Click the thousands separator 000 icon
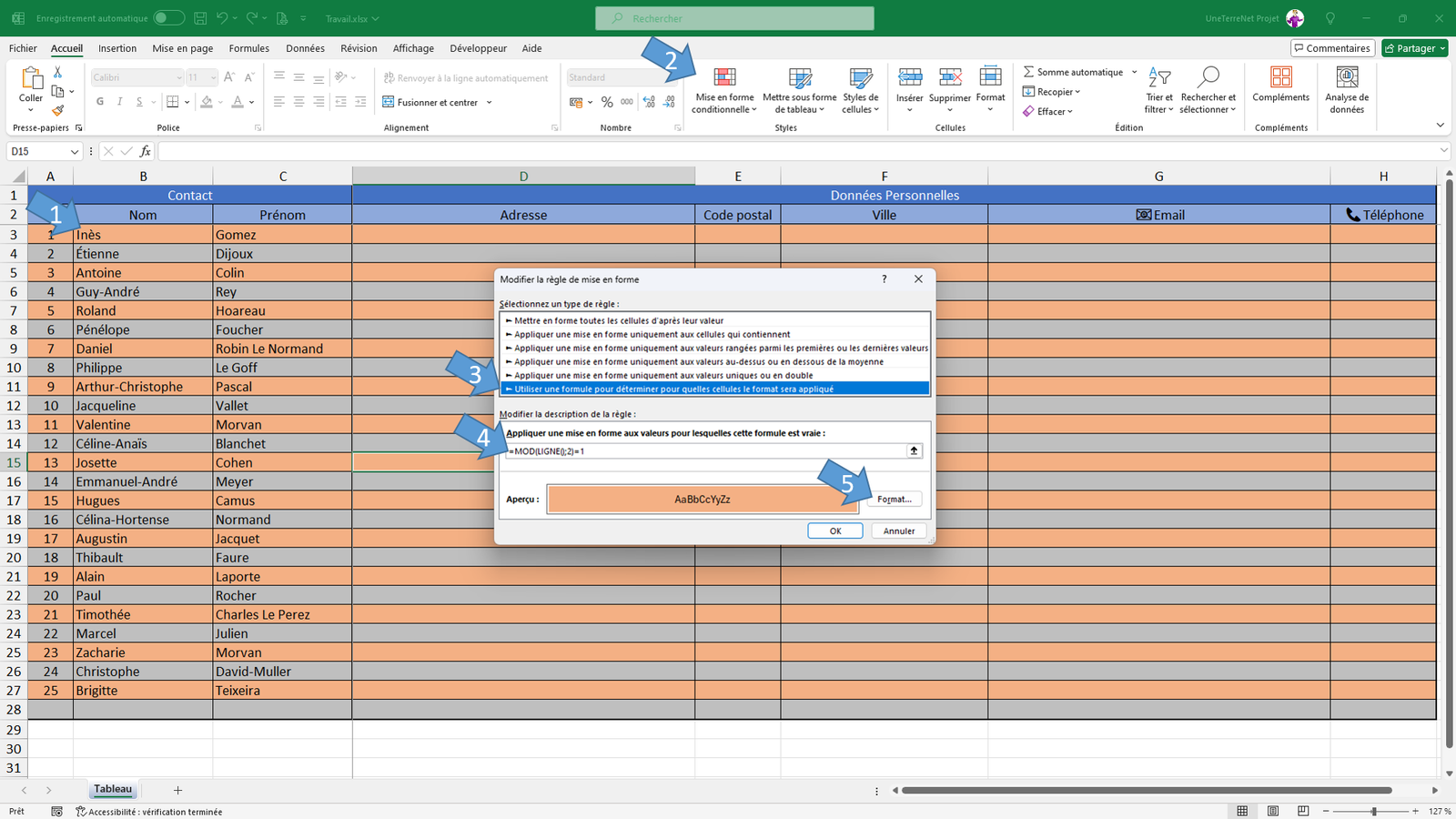1456x819 pixels. tap(627, 102)
